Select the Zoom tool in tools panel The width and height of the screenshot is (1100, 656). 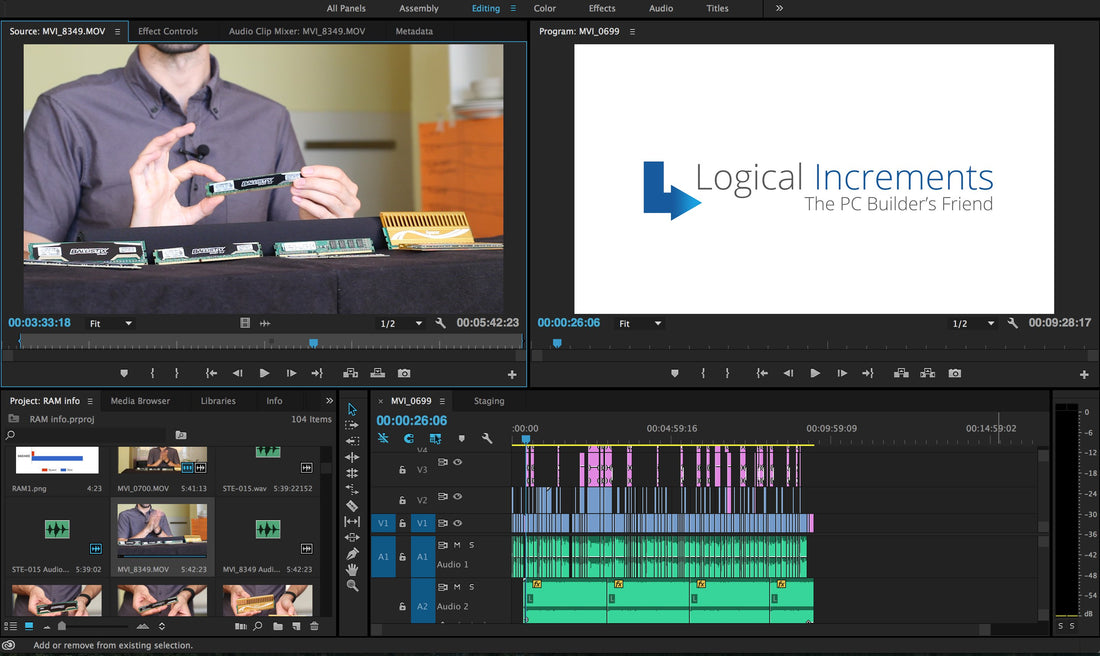[x=352, y=585]
